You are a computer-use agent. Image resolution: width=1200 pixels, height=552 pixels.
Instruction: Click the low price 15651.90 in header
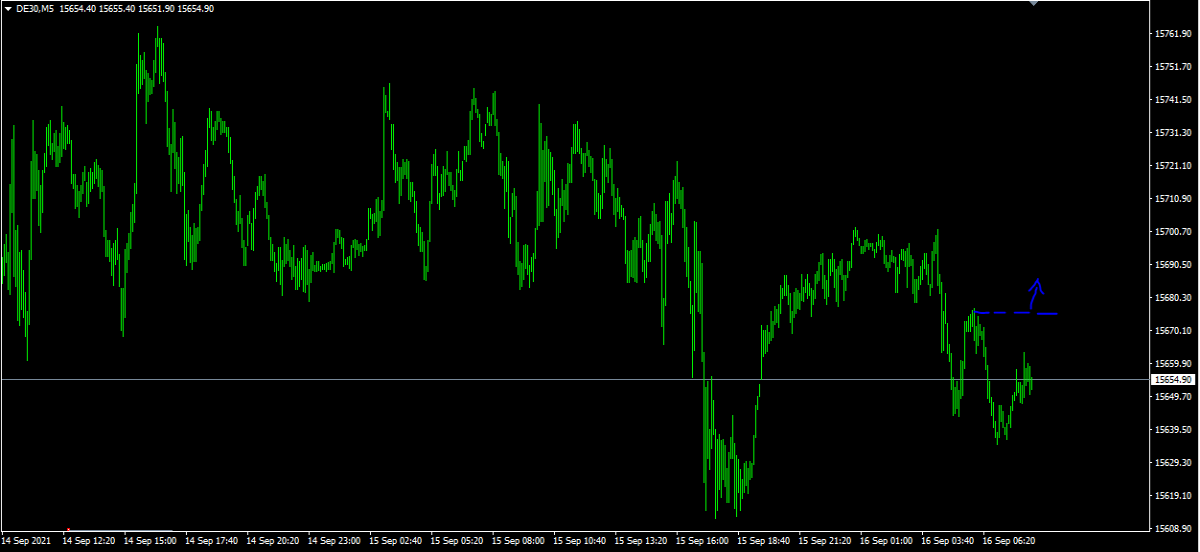157,8
